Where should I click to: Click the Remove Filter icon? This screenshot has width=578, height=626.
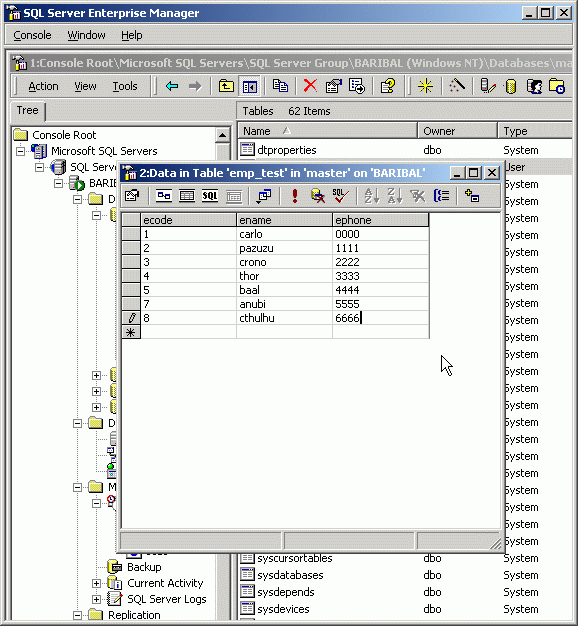(x=418, y=196)
